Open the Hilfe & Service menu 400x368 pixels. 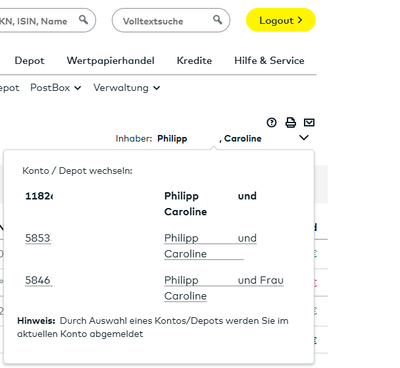[269, 61]
